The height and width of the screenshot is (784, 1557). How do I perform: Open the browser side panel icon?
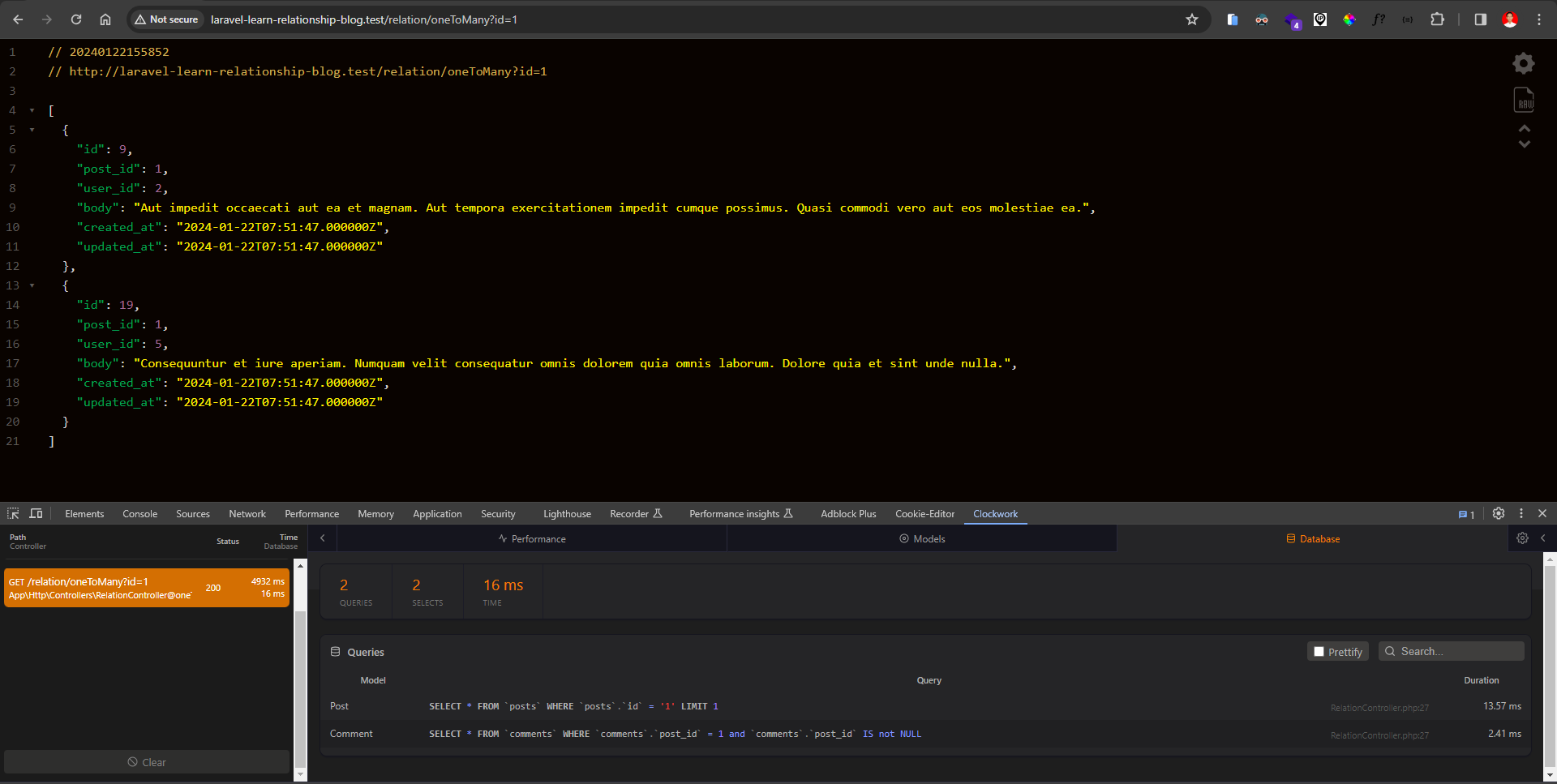pos(1480,19)
